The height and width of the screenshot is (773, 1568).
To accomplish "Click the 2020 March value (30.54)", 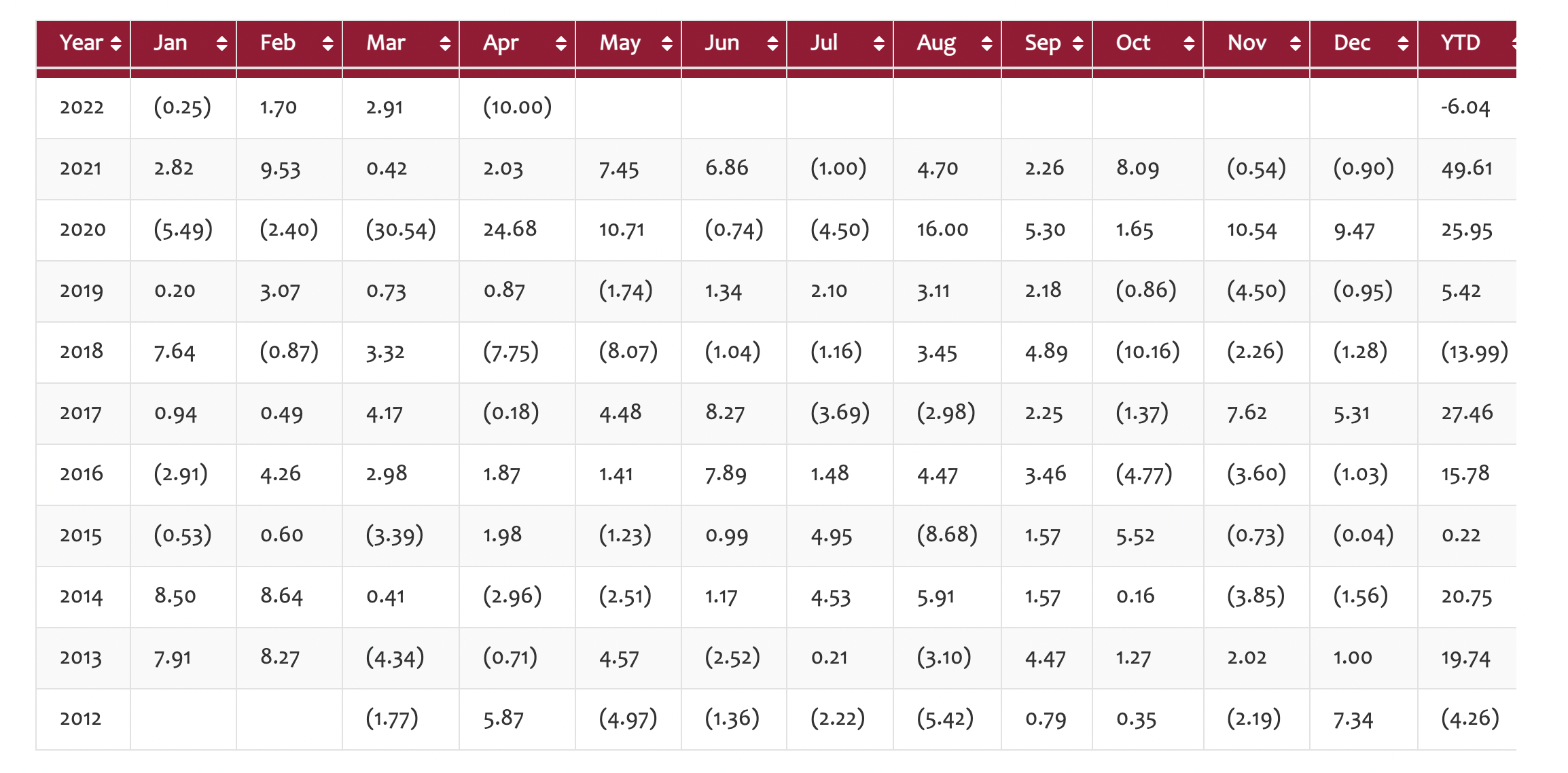I will click(401, 230).
